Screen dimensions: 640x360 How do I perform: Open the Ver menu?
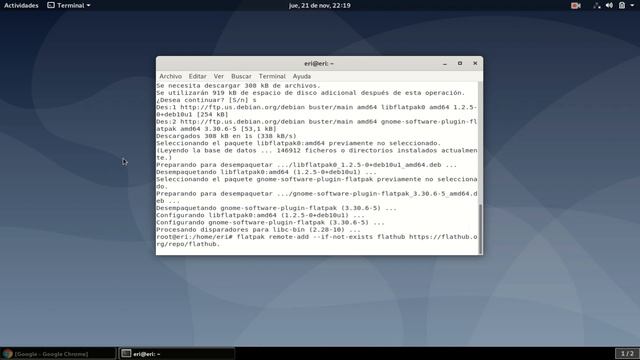219,76
